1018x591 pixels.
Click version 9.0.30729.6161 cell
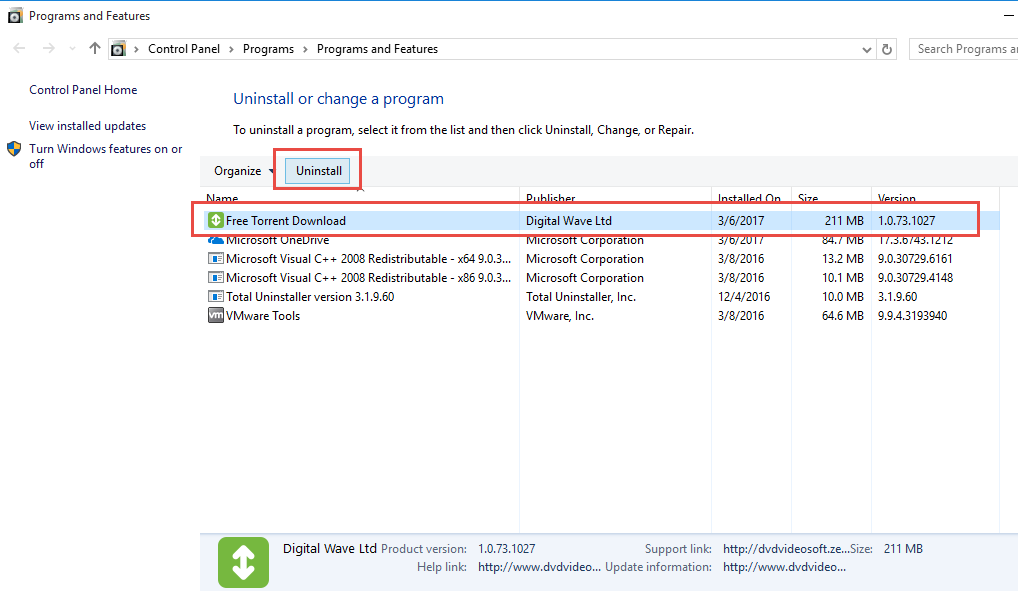915,258
